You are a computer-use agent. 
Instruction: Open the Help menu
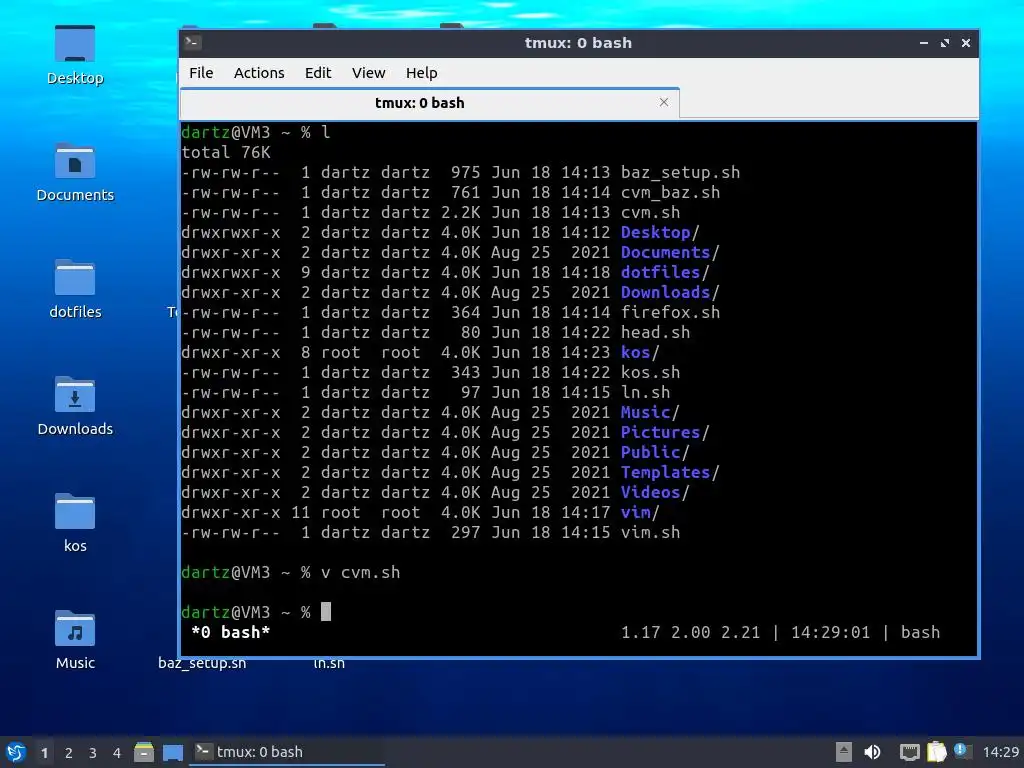421,72
